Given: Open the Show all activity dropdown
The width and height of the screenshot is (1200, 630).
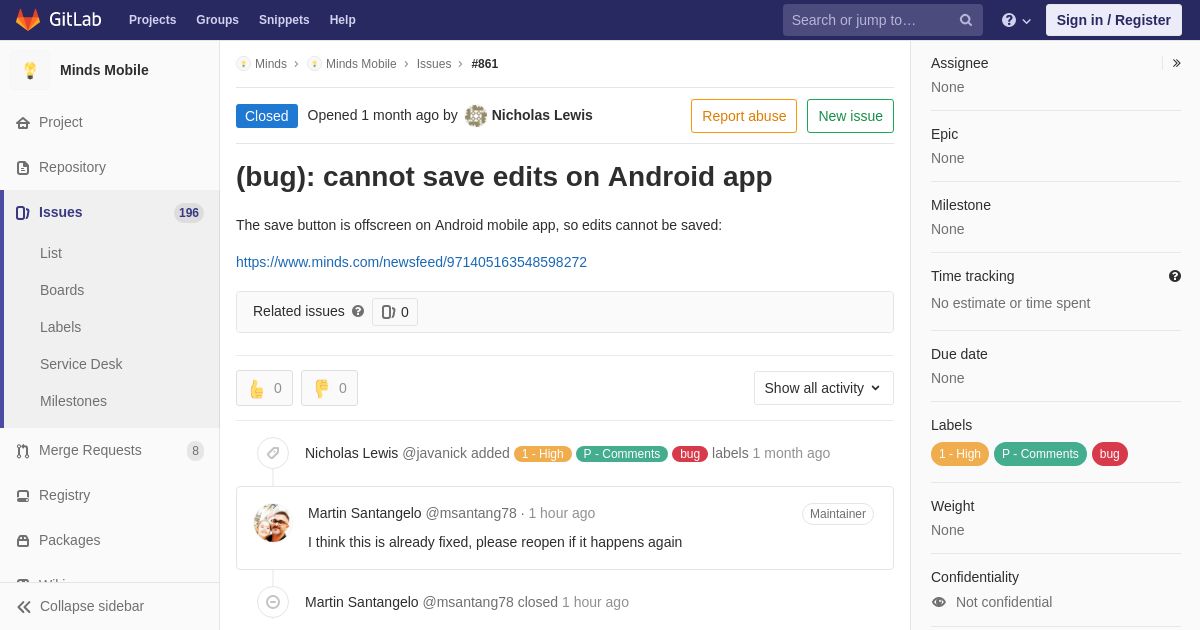Looking at the screenshot, I should pos(824,388).
